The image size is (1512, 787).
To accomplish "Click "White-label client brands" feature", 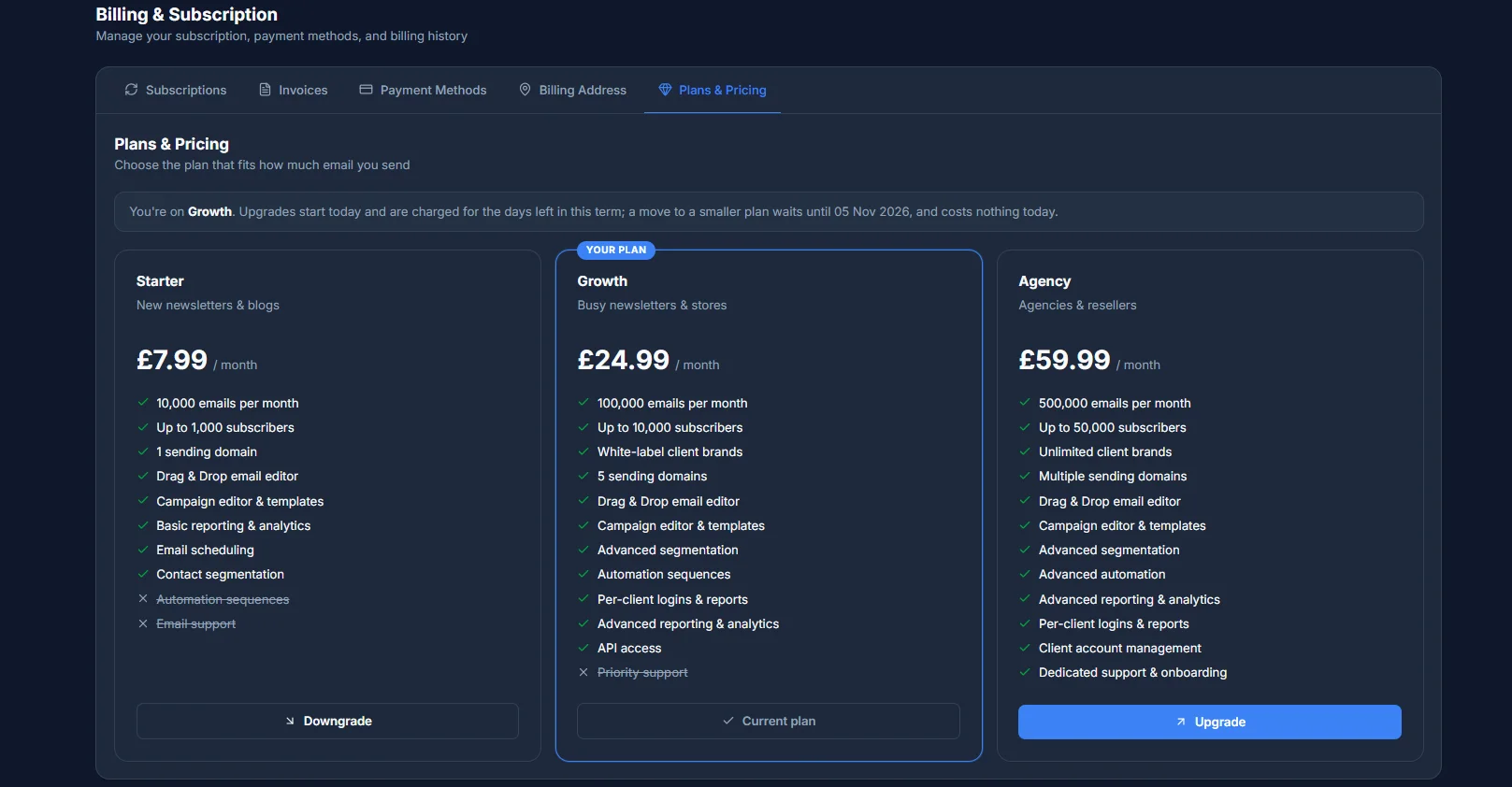I will pos(670,452).
